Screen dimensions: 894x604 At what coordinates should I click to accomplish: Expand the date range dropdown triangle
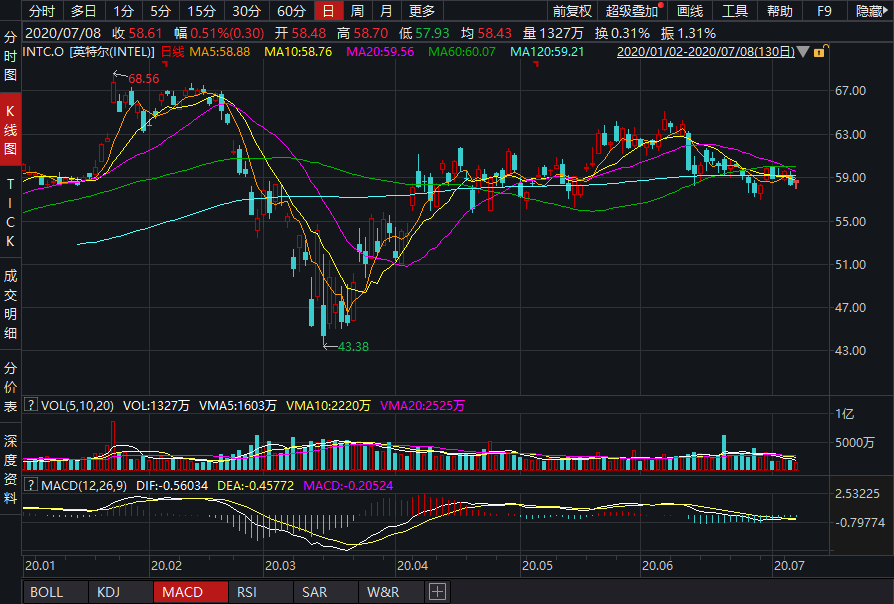coord(803,52)
